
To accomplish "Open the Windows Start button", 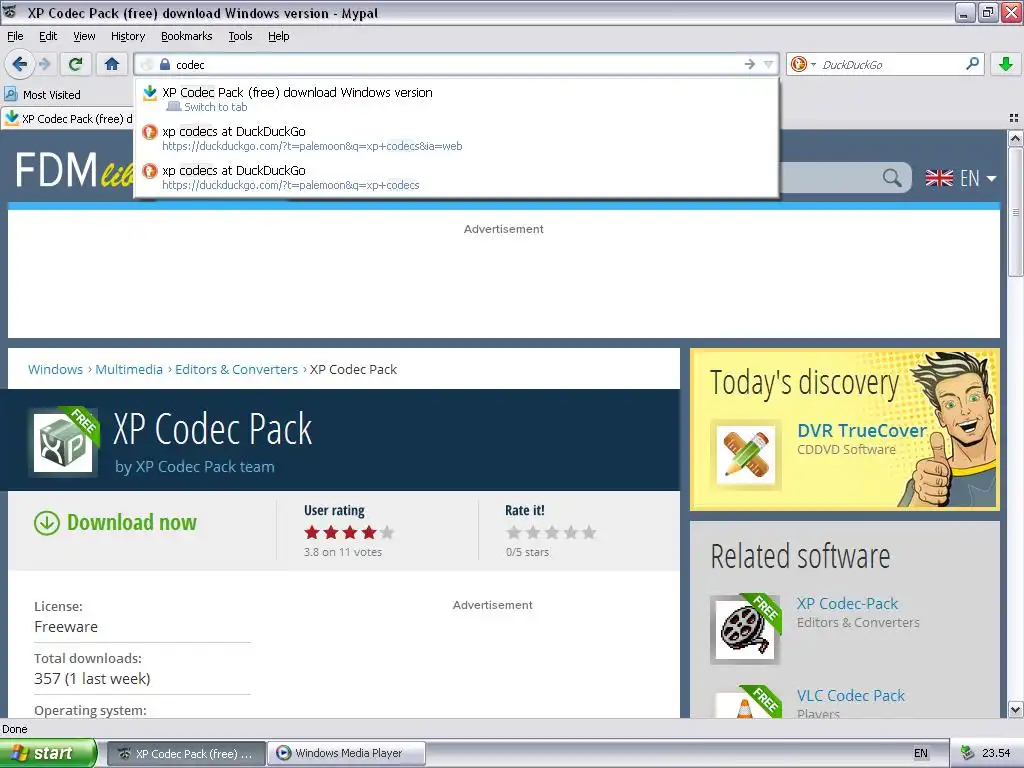I will coord(48,753).
